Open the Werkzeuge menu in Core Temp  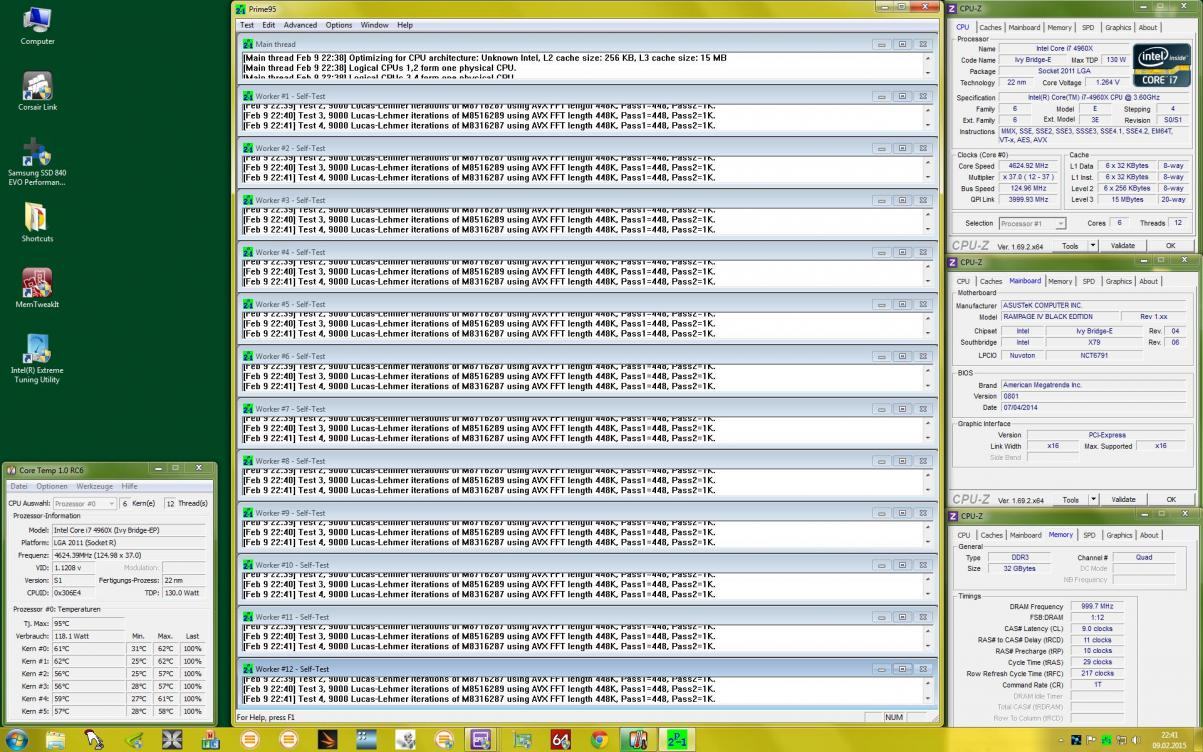pos(95,486)
